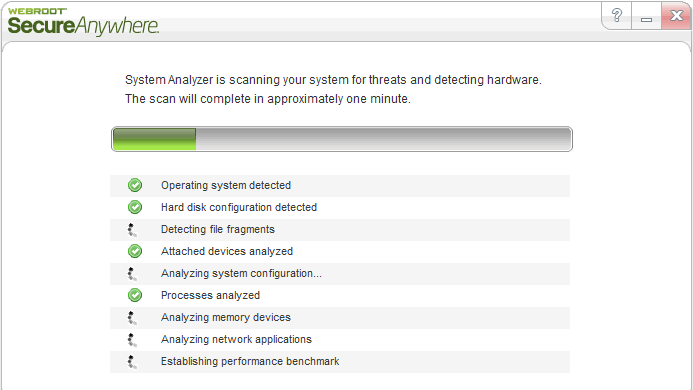Viewport: 693px width, 390px height.
Task: Click the help question mark button
Action: tap(617, 15)
